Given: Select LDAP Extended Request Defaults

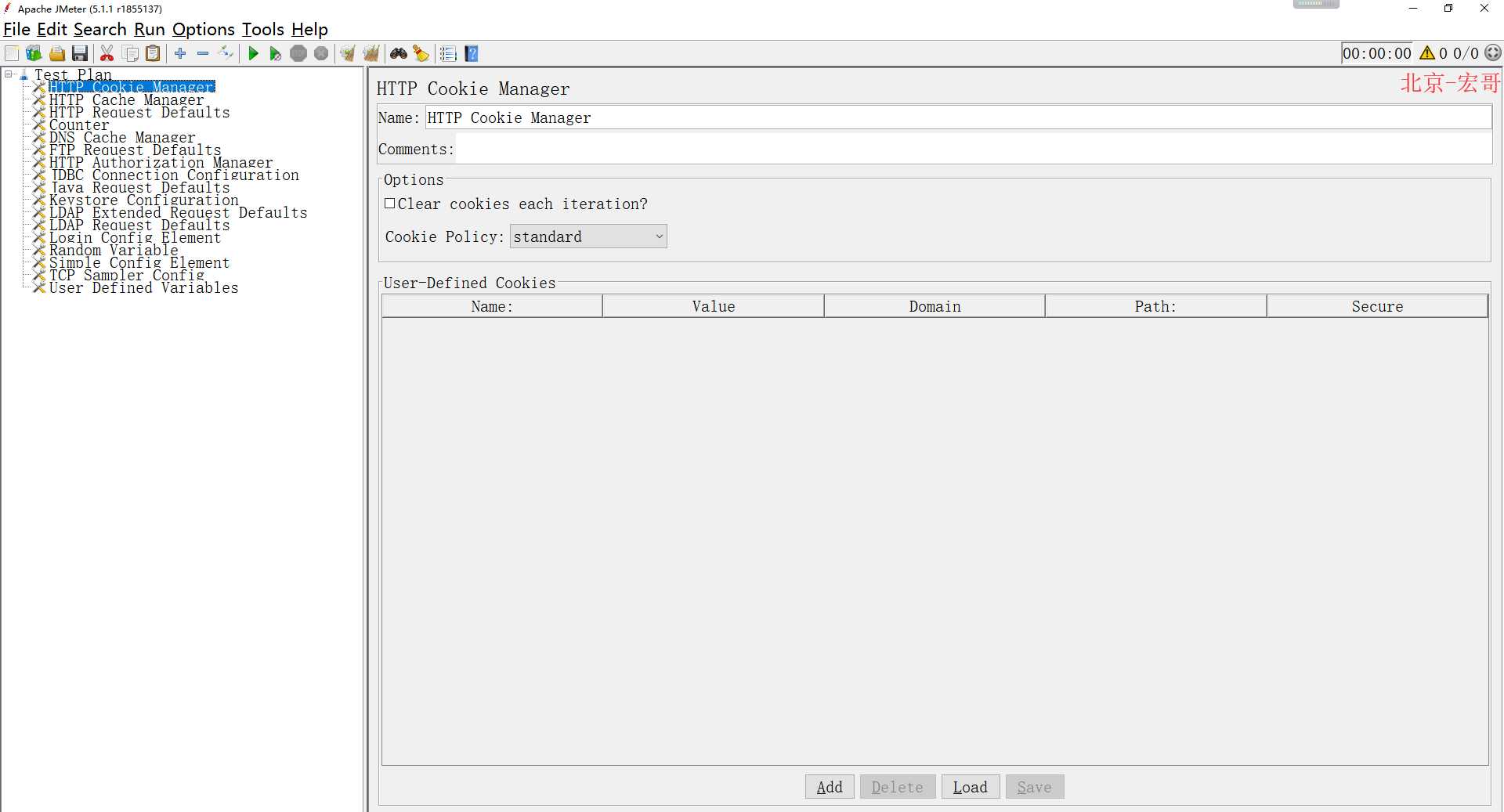Looking at the screenshot, I should [179, 212].
